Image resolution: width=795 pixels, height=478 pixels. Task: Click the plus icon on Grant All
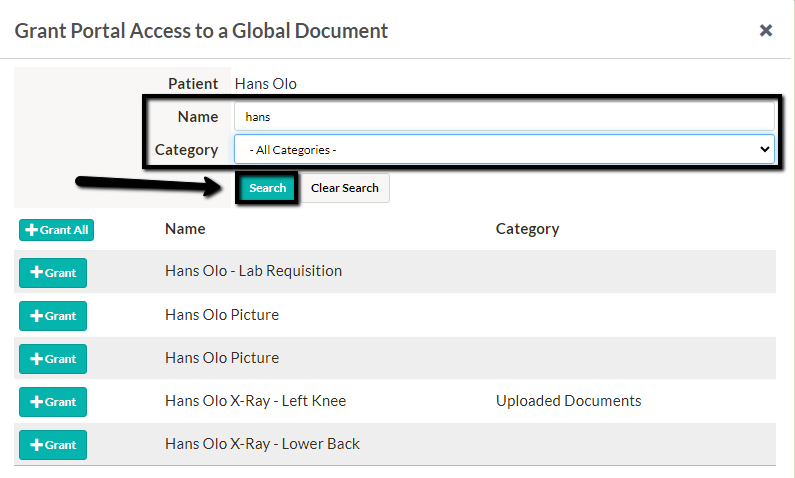[31, 230]
